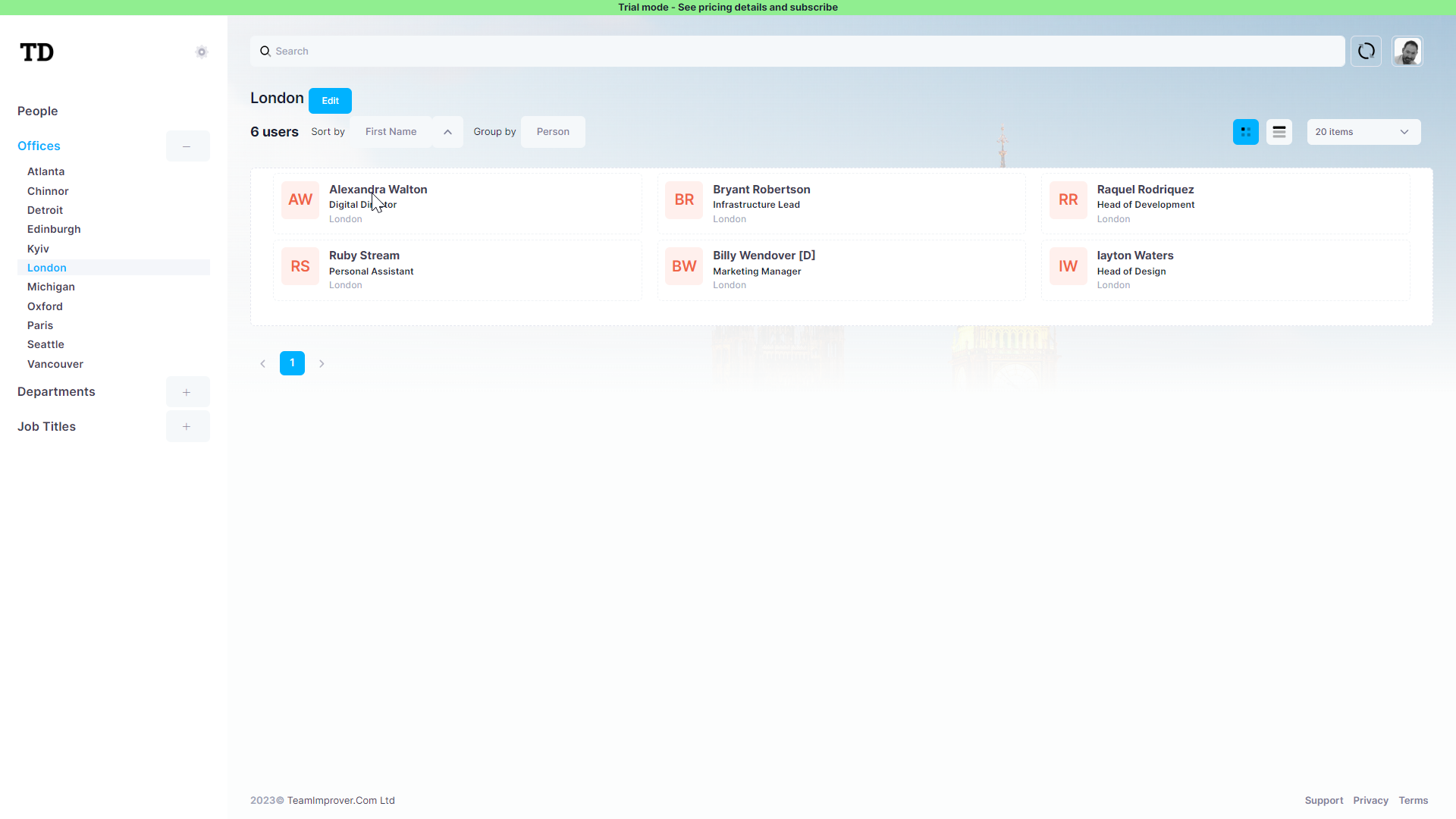Open the Privacy link in footer
Screen dimensions: 1456x819
click(1370, 800)
